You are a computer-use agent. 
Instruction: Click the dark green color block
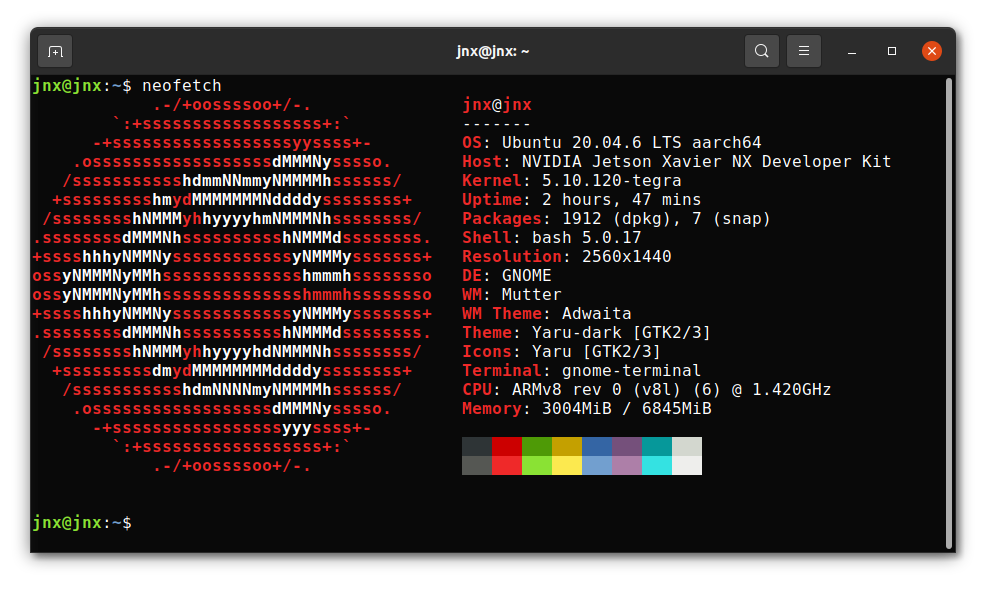537,447
